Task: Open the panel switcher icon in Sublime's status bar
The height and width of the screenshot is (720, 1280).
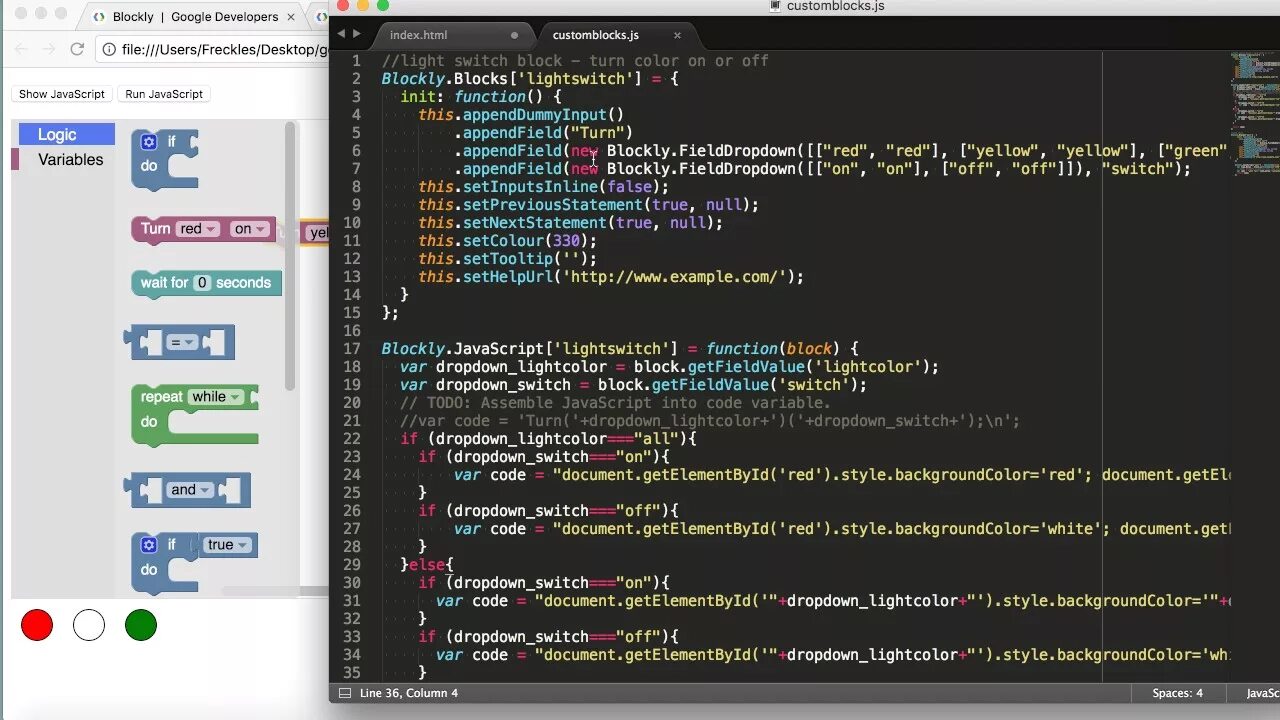Action: (345, 693)
